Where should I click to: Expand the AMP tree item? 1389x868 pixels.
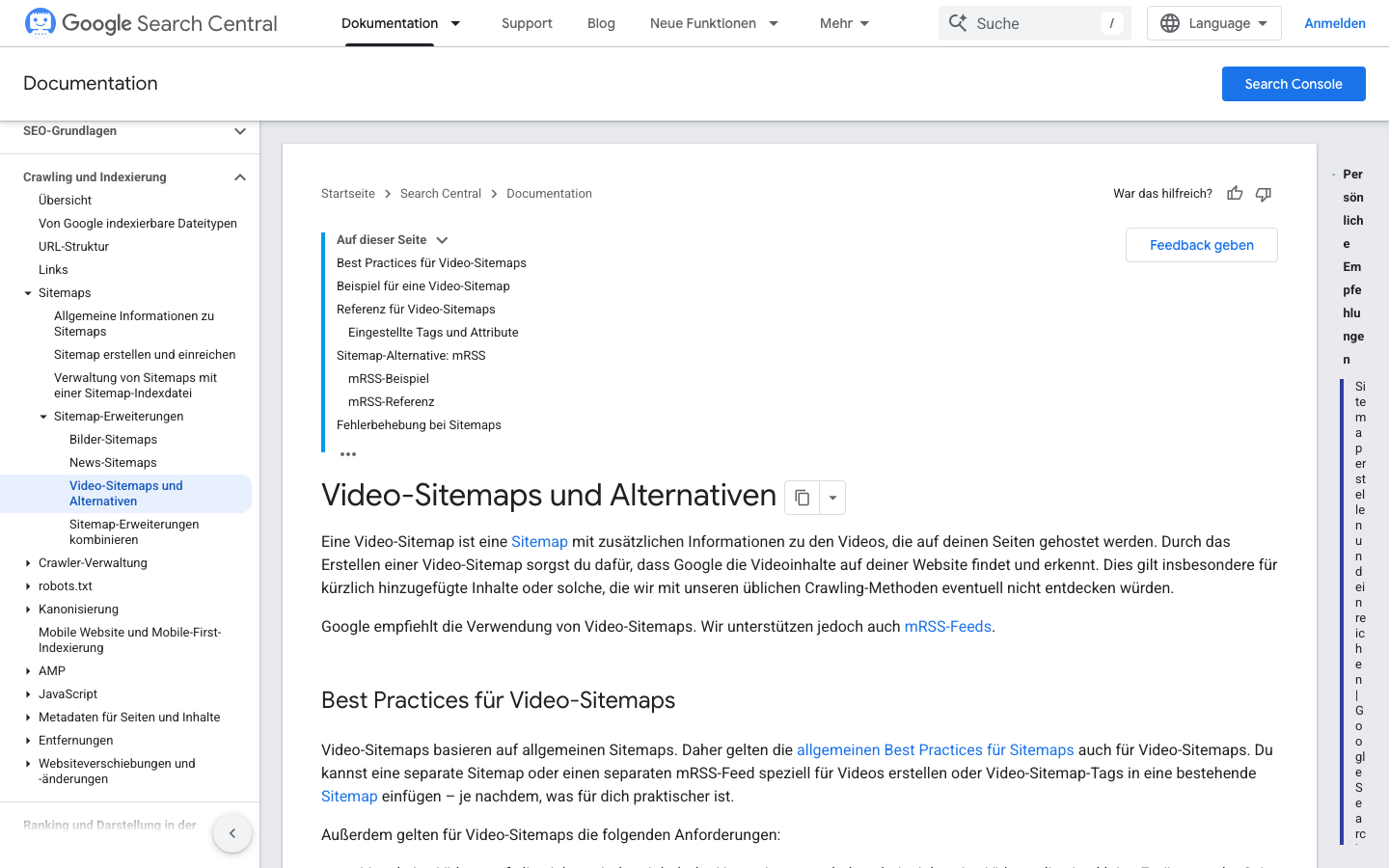click(28, 671)
